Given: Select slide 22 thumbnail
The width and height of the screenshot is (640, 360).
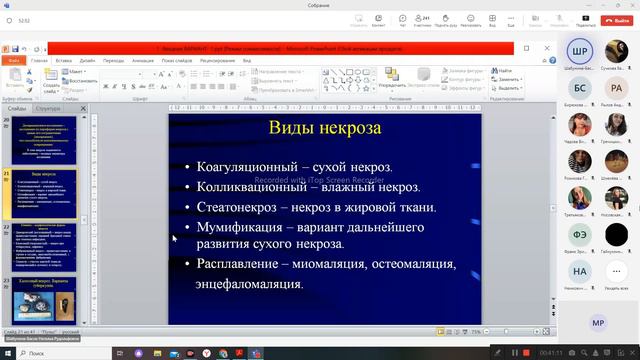Looking at the screenshot, I should click(x=44, y=247).
